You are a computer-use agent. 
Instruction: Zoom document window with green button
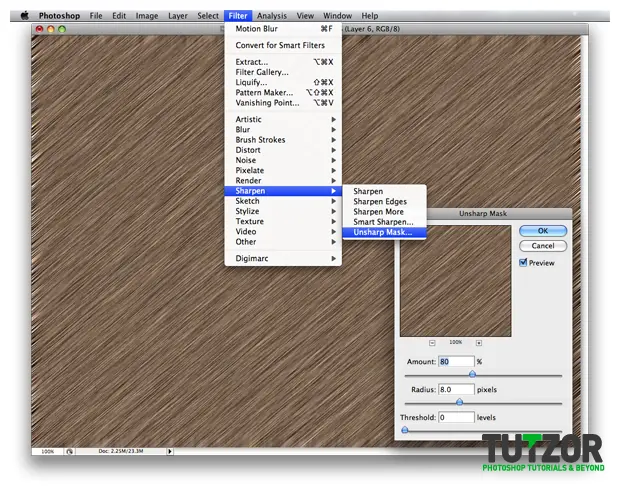pos(62,29)
